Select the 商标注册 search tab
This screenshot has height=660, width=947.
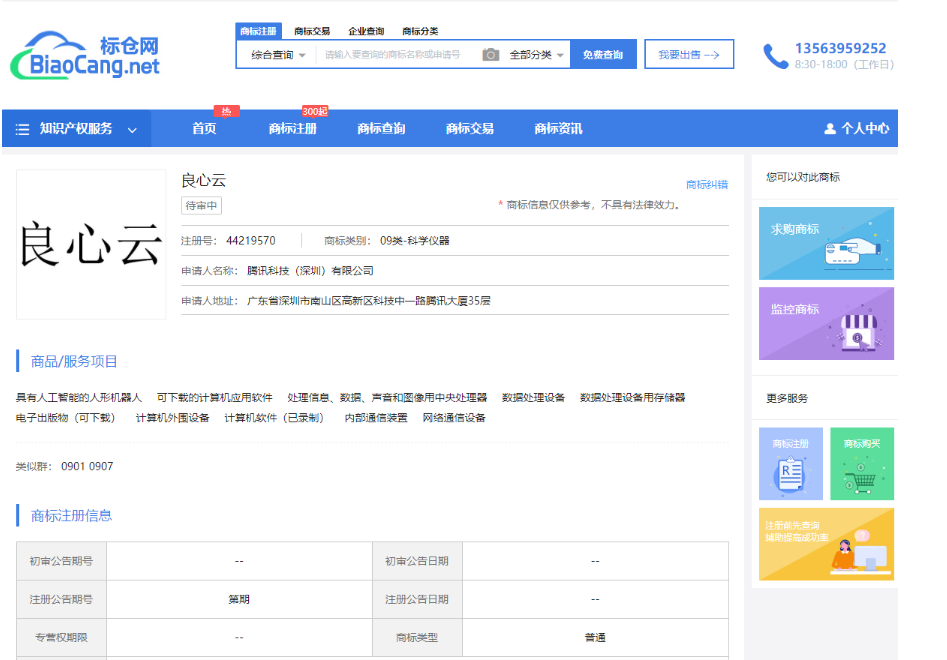coord(258,31)
